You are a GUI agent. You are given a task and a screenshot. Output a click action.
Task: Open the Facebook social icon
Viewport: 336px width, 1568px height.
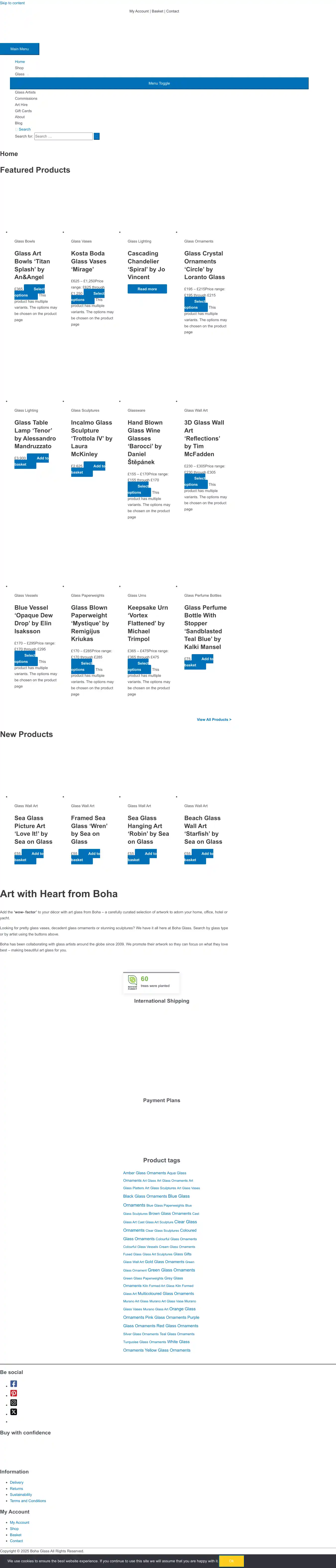click(x=13, y=1383)
